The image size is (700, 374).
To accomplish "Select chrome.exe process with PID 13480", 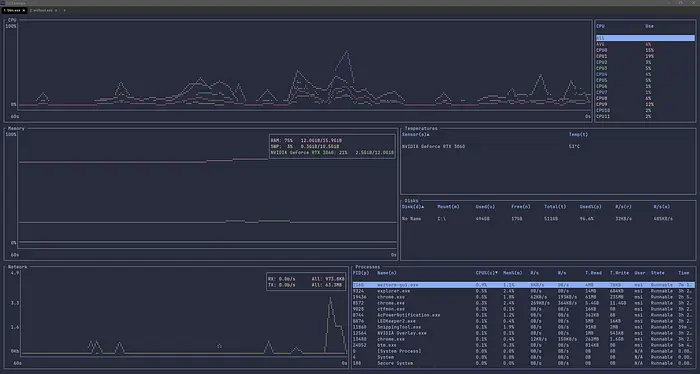I will tap(523, 339).
